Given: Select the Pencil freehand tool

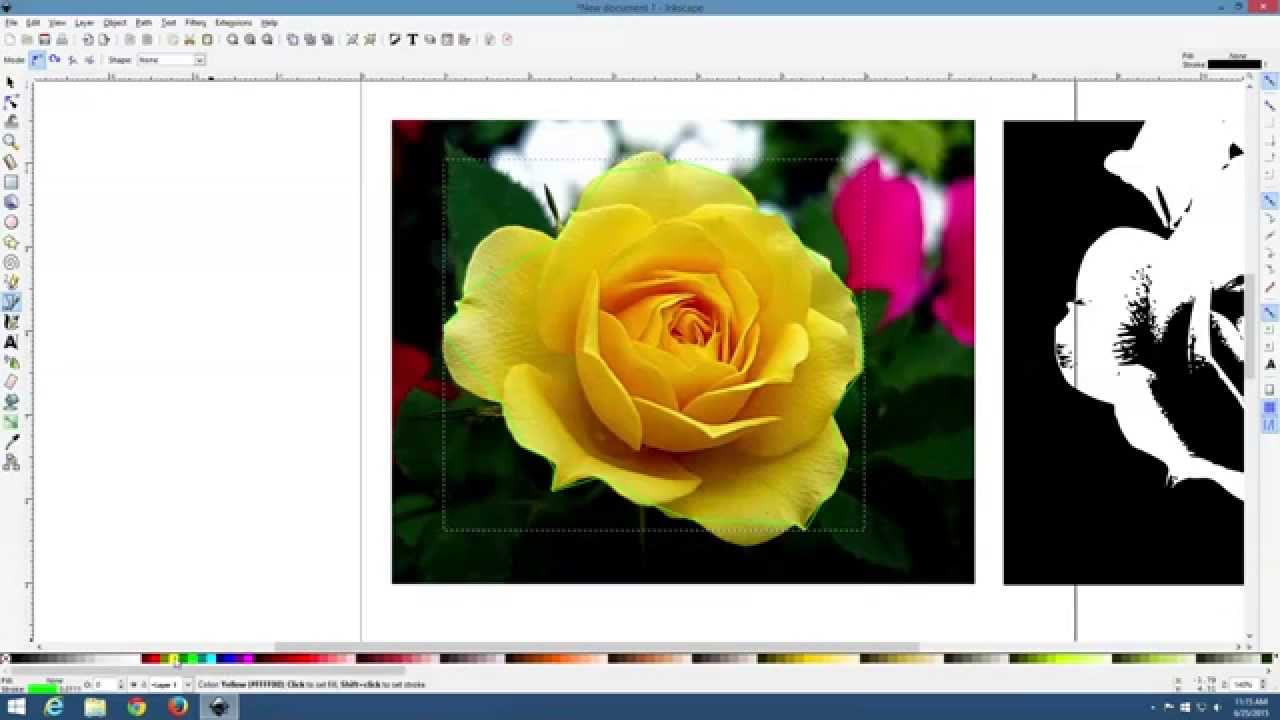Looking at the screenshot, I should tap(11, 282).
